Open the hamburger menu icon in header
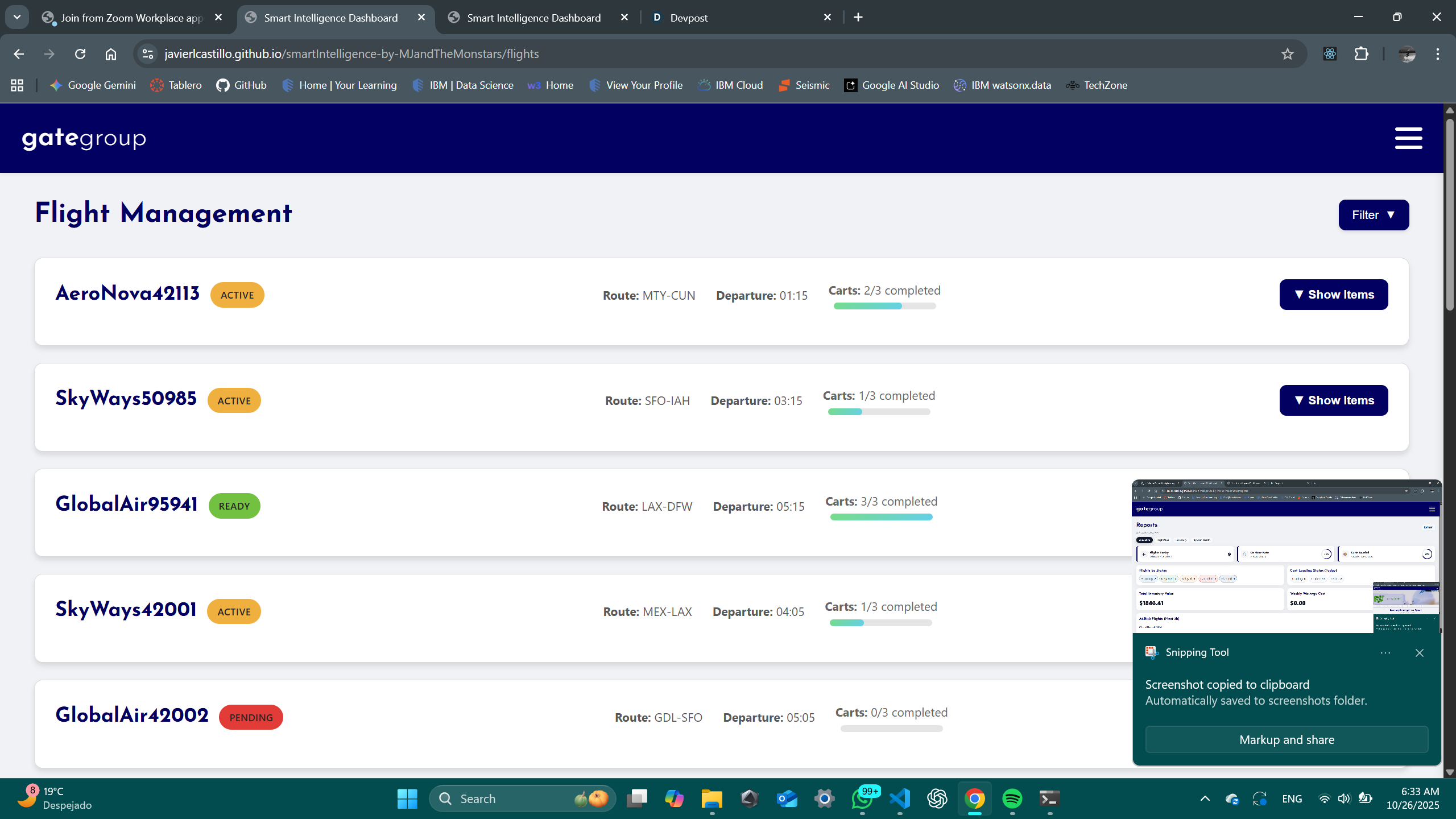 point(1408,138)
